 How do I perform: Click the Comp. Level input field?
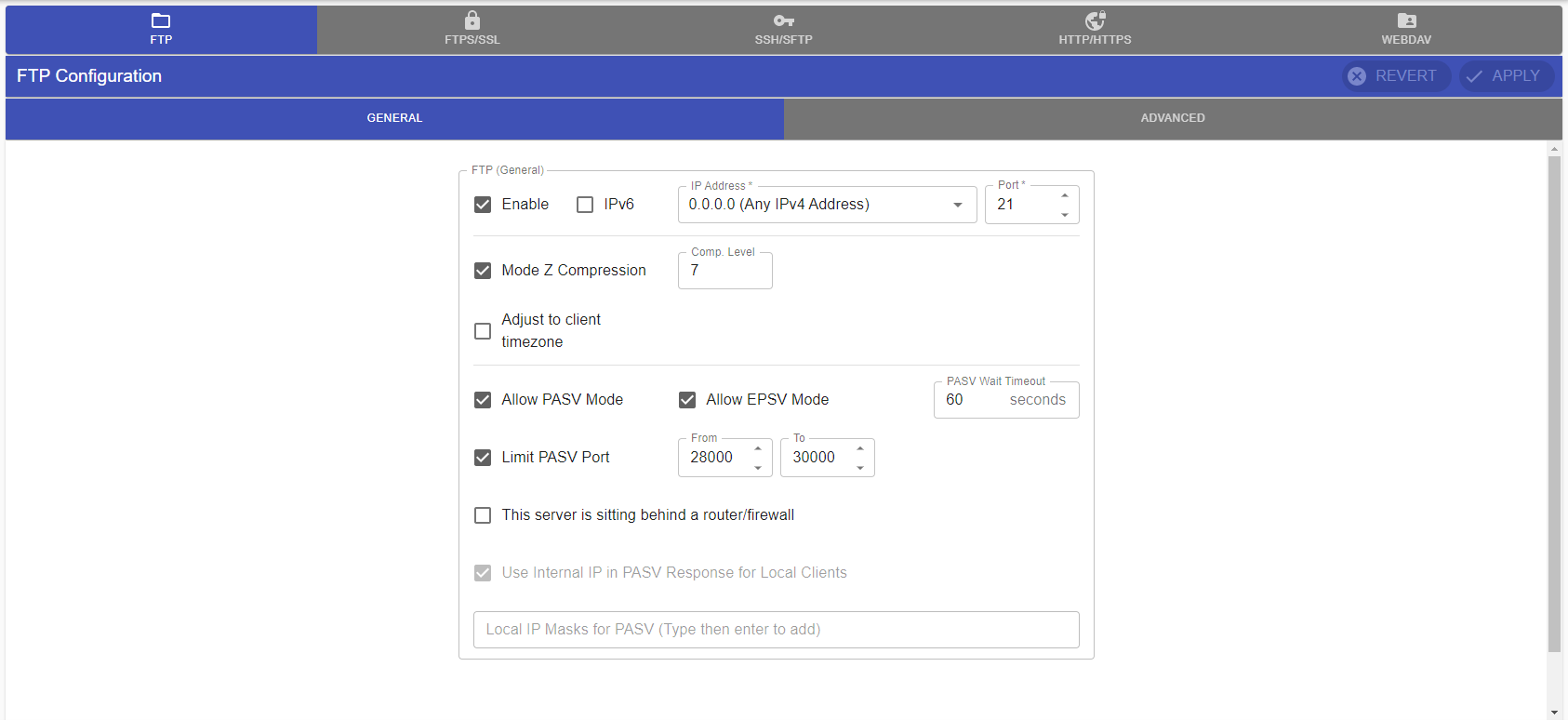724,271
